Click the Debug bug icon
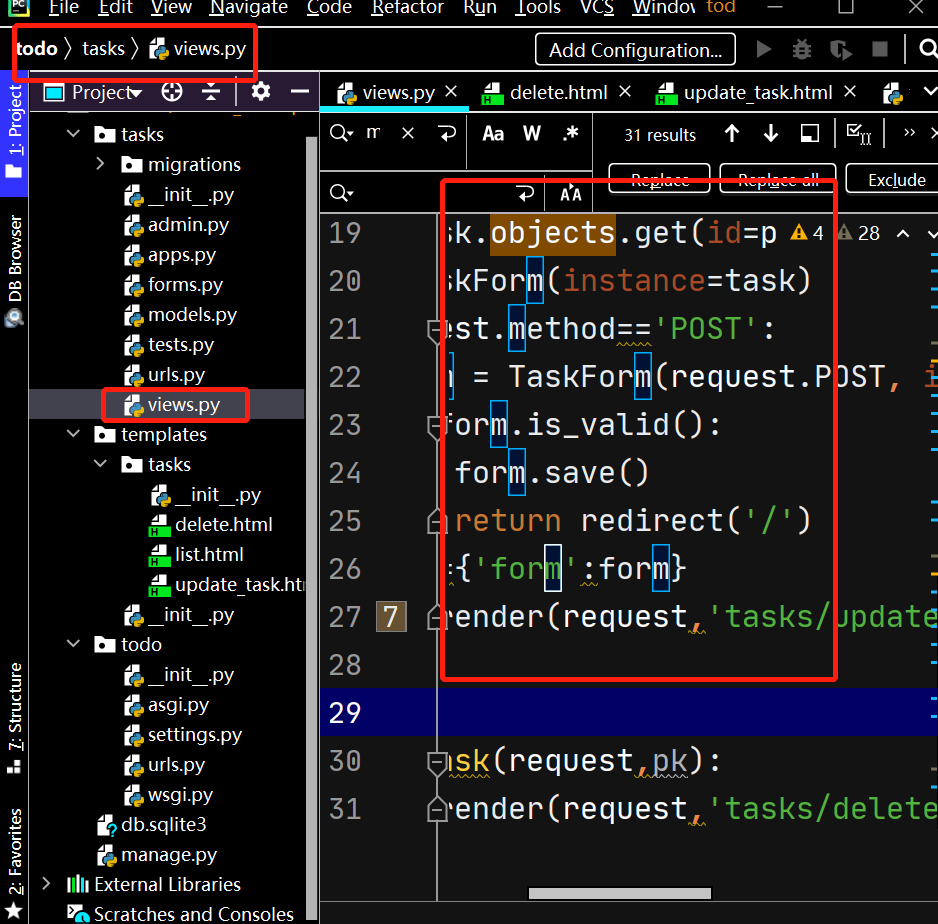The width and height of the screenshot is (938, 924). click(802, 49)
